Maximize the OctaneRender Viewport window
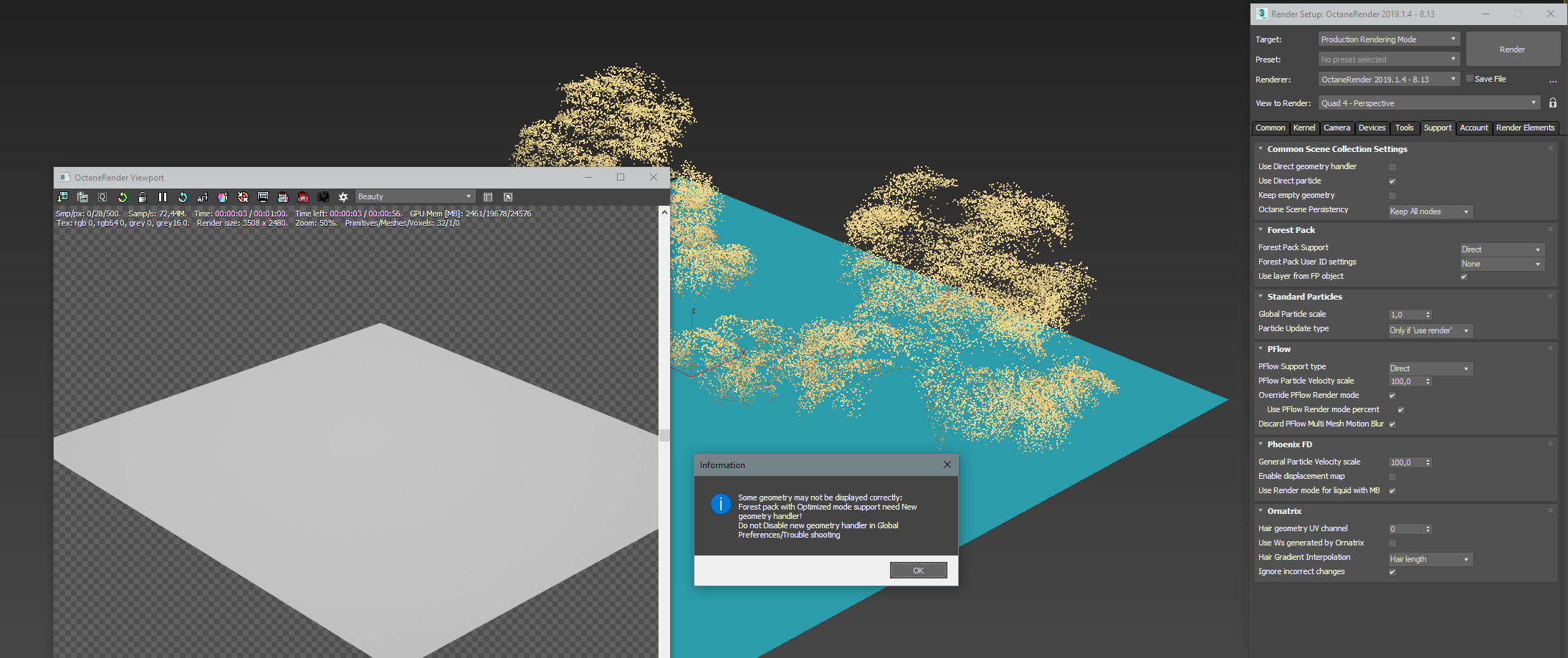 621,177
